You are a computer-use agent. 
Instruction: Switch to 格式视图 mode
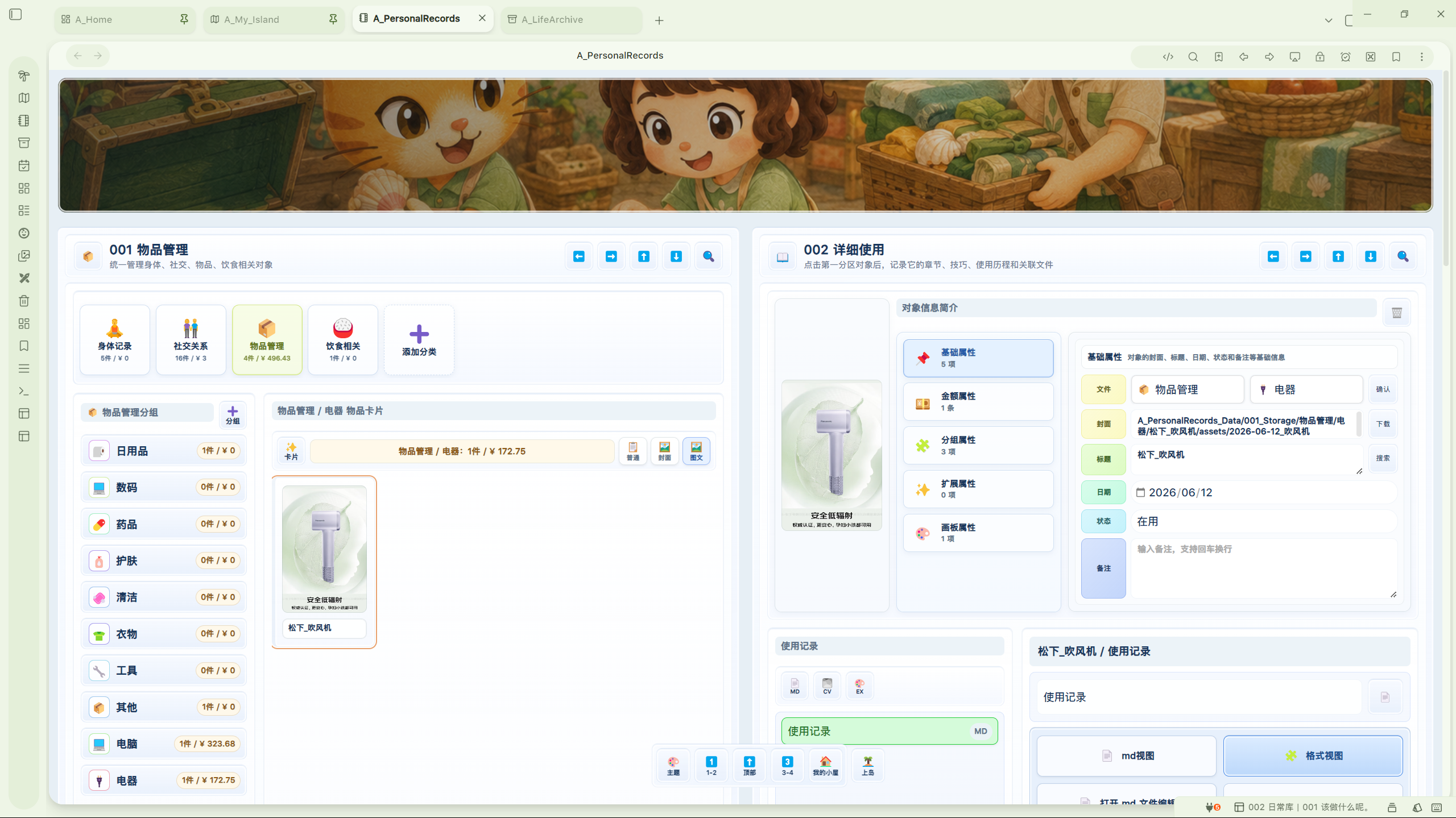1313,755
